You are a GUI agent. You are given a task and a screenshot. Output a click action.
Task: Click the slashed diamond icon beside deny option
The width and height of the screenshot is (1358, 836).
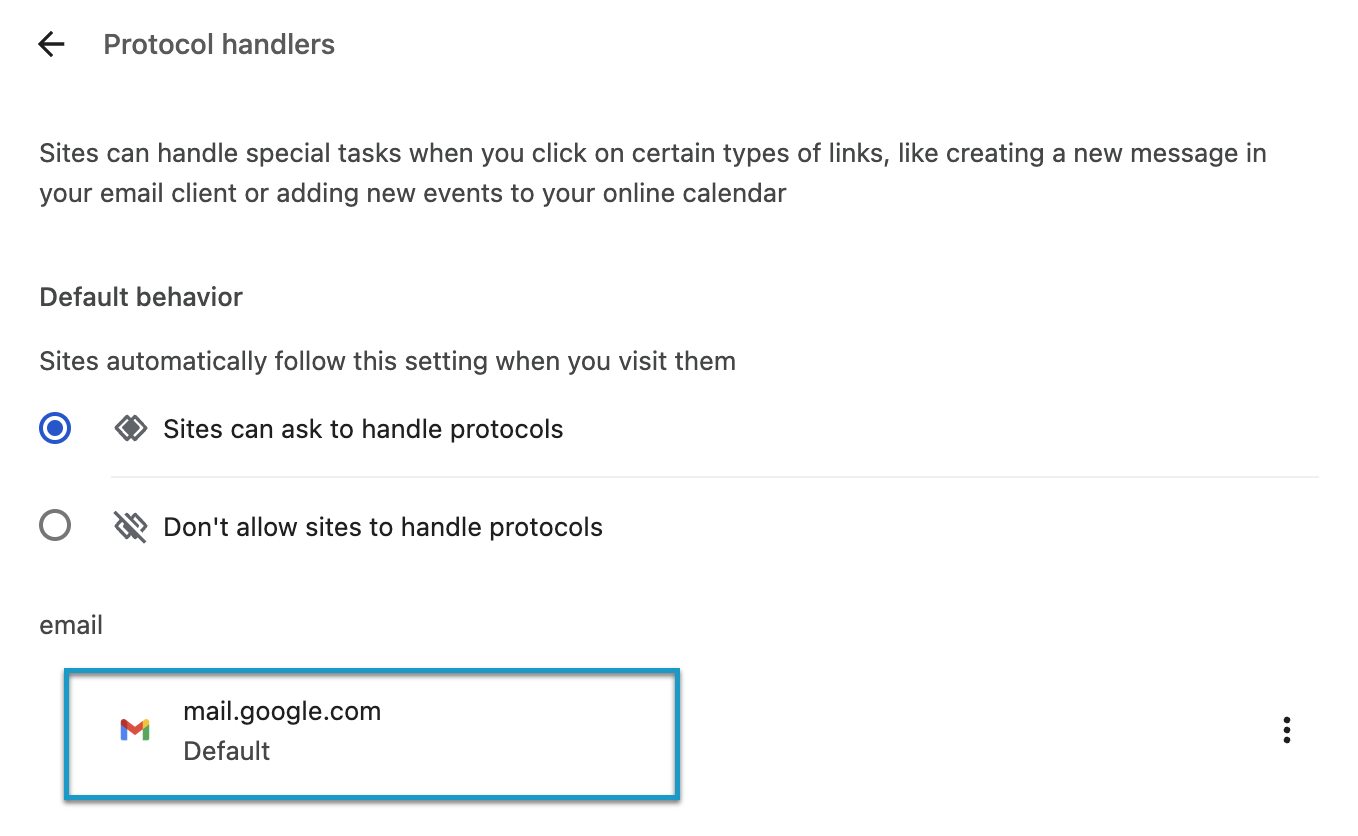click(x=130, y=525)
